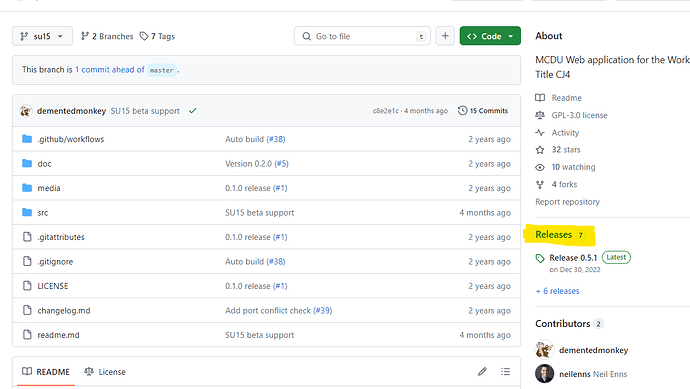
Task: Switch to the README tab
Action: [46, 372]
